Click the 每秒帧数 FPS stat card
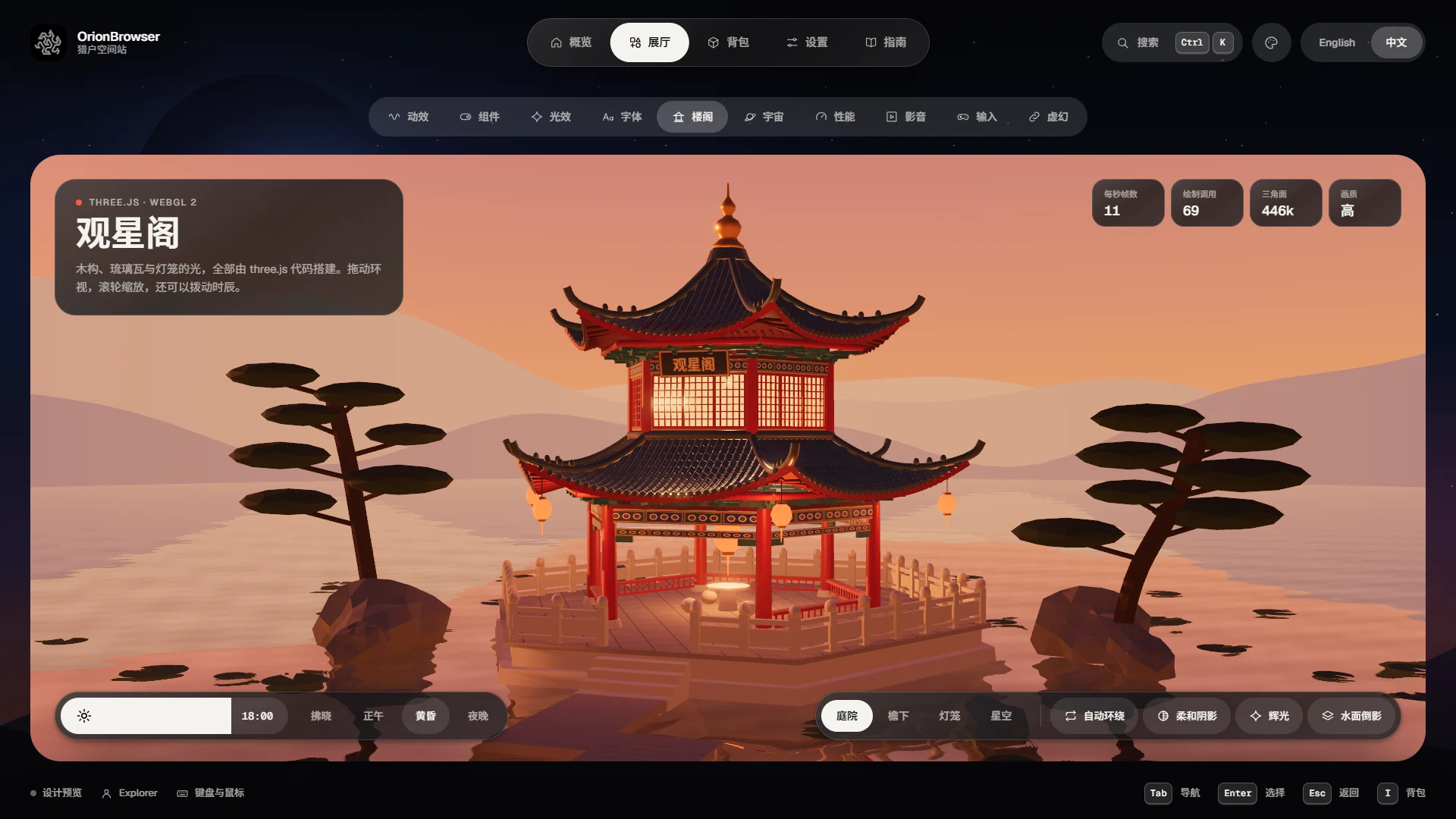This screenshot has width=1456, height=819. coord(1128,202)
